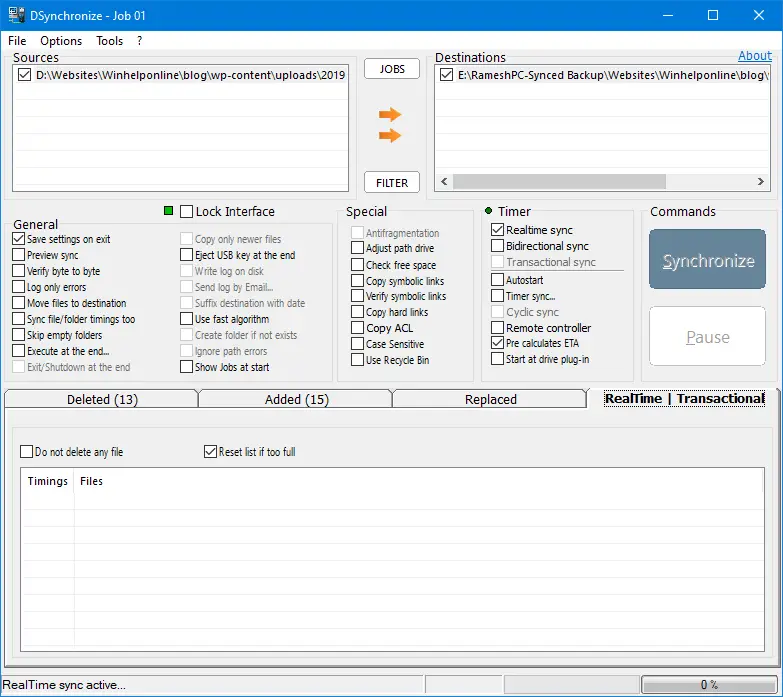Enable Execute at the end checkbox

pos(18,350)
